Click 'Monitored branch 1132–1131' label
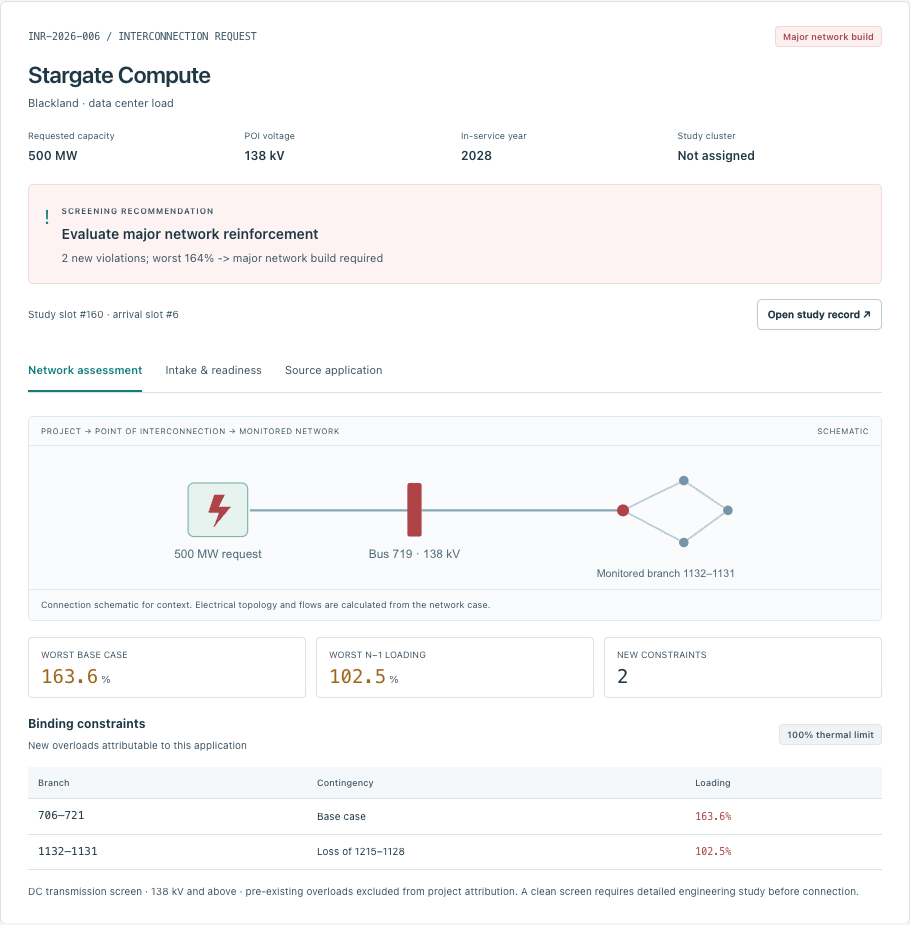910x925 pixels. [665, 573]
